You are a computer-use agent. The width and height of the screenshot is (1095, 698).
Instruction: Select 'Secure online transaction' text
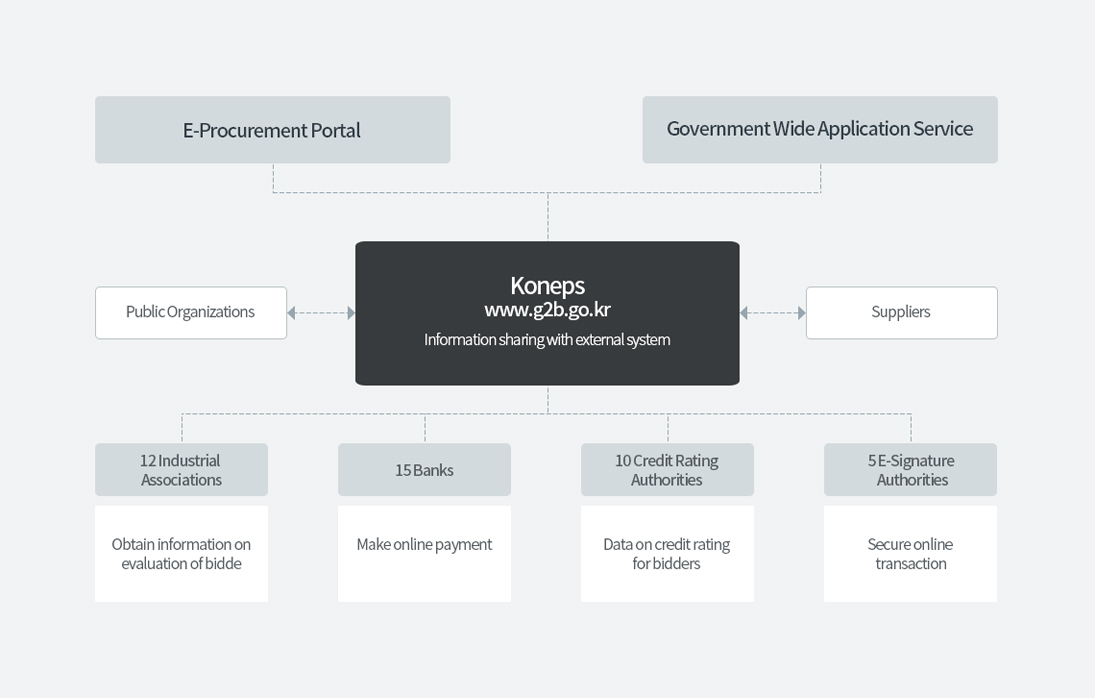[x=911, y=554]
